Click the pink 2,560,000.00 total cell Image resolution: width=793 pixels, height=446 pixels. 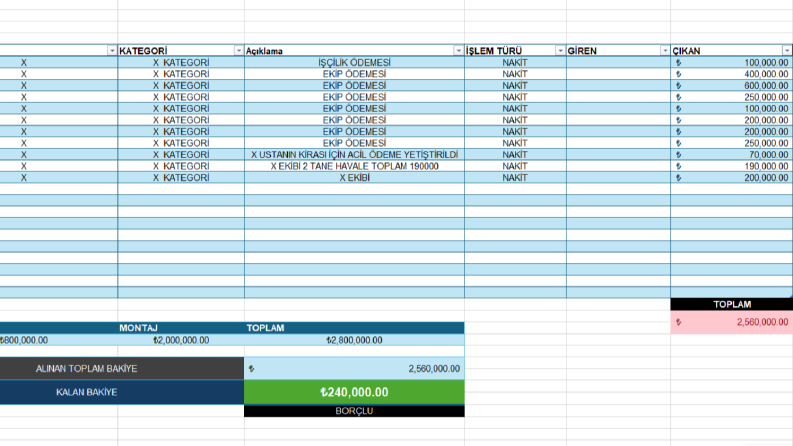(x=732, y=322)
